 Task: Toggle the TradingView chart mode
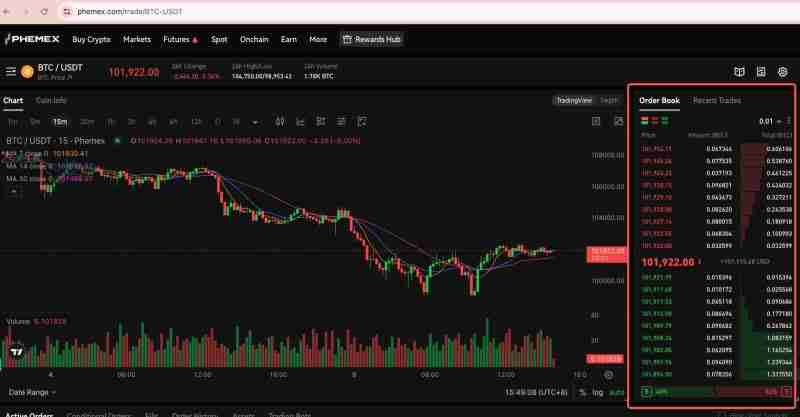pos(574,101)
